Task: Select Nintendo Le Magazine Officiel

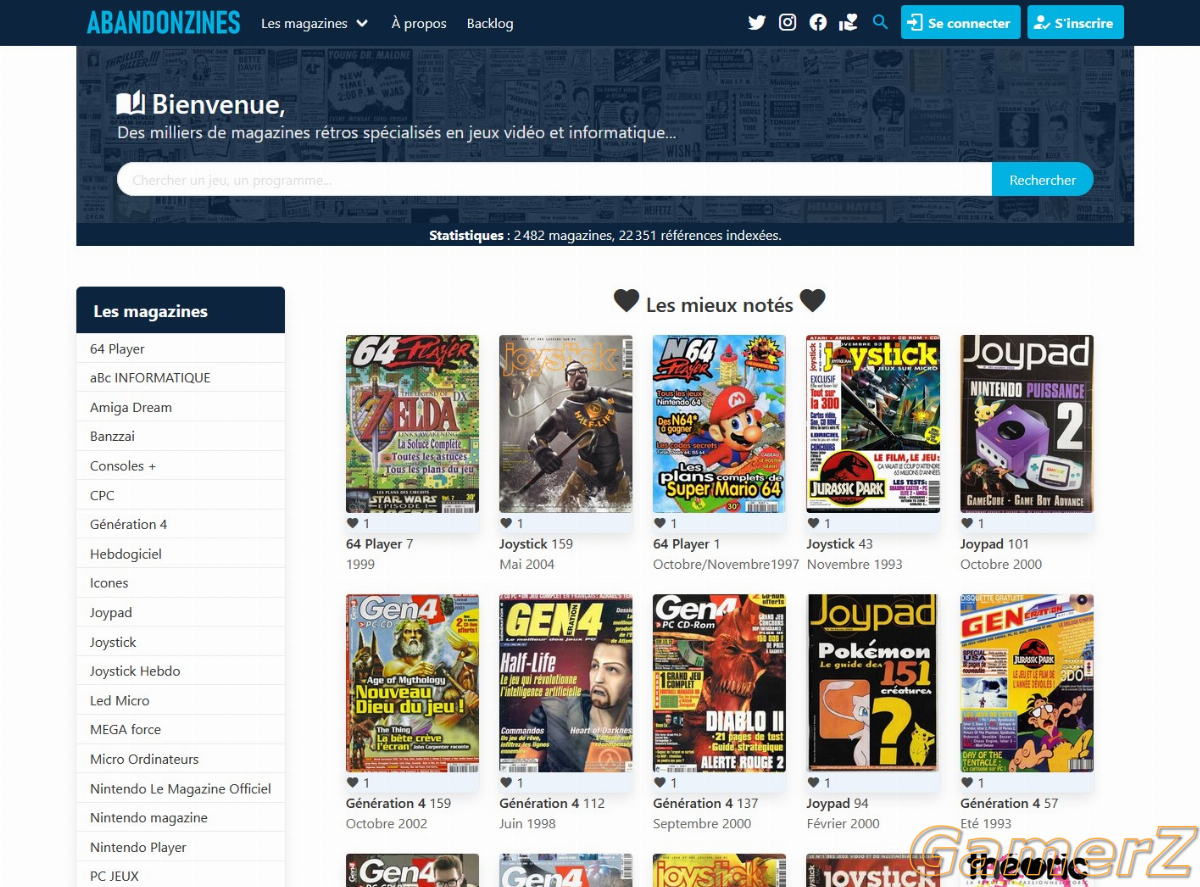Action: click(x=180, y=788)
